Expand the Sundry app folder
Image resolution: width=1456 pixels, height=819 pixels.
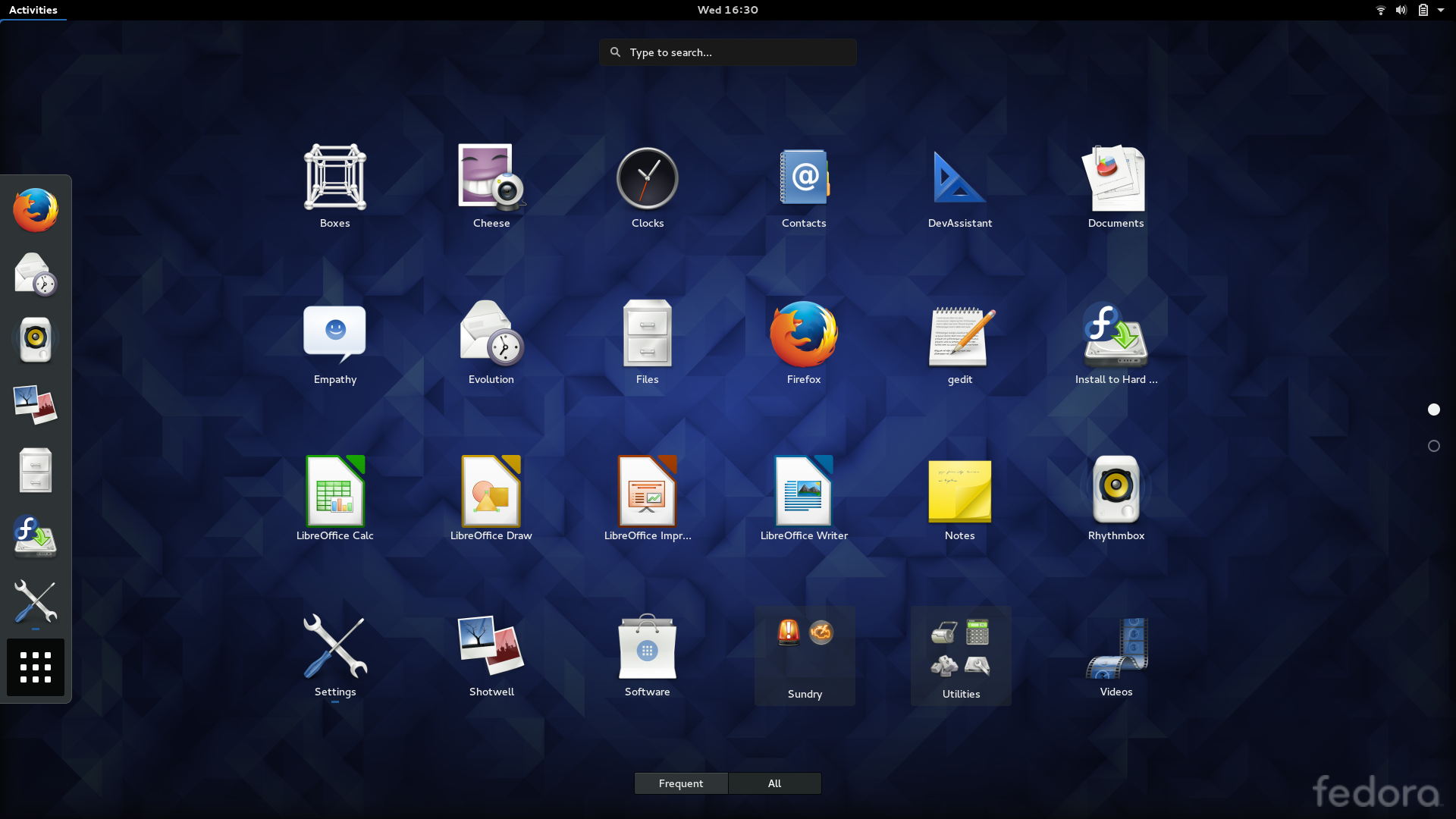click(805, 657)
